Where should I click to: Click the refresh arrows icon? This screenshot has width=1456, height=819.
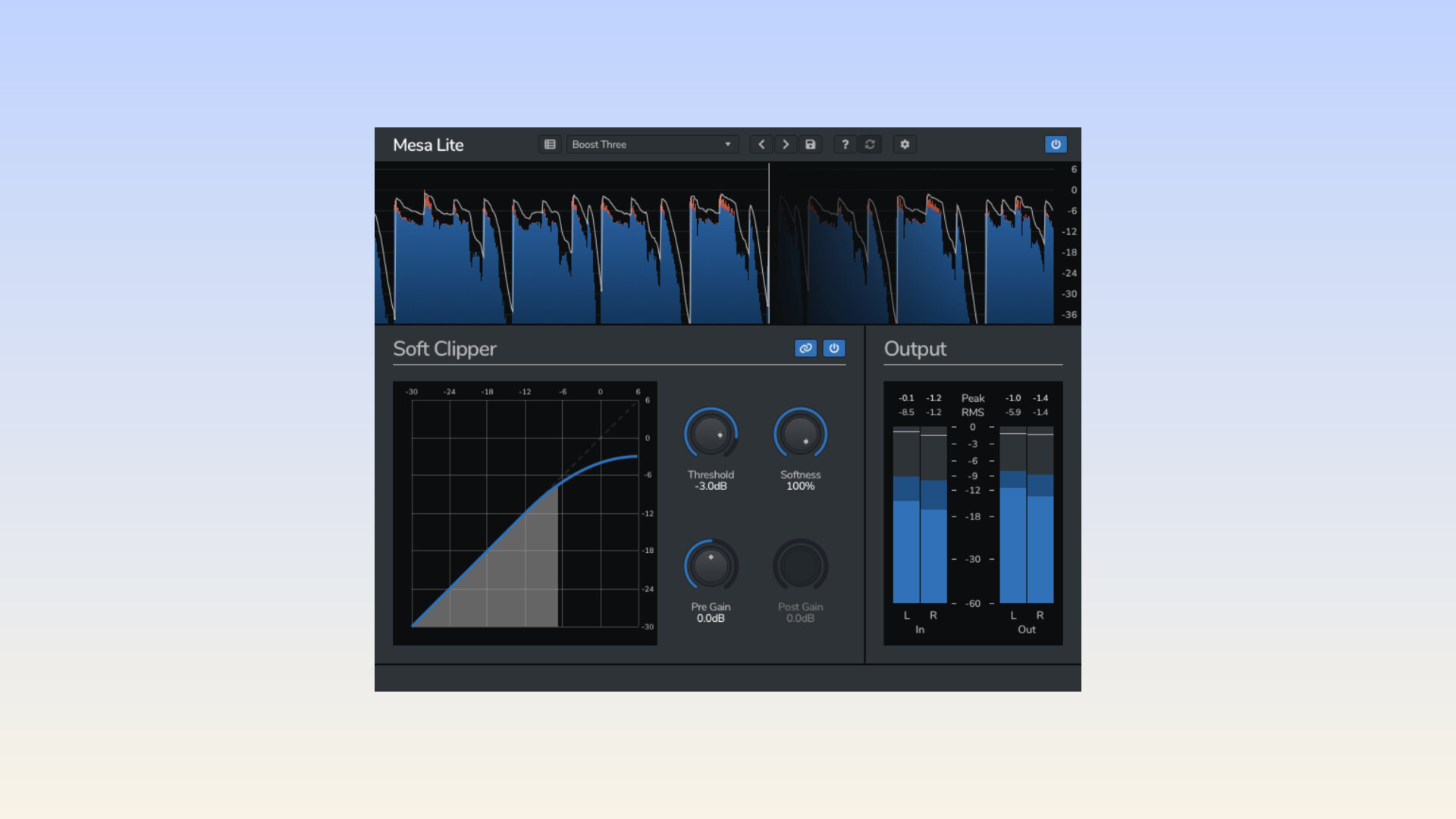pyautogui.click(x=870, y=144)
